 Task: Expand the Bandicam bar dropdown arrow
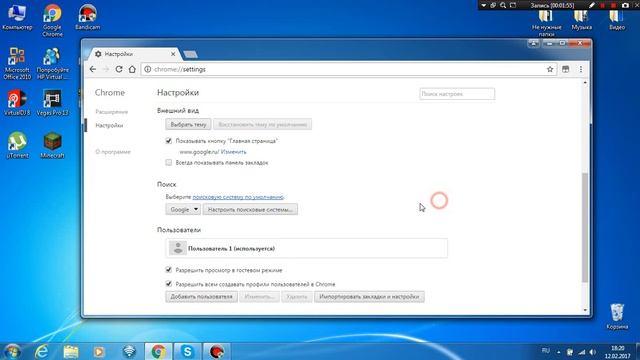pos(484,5)
